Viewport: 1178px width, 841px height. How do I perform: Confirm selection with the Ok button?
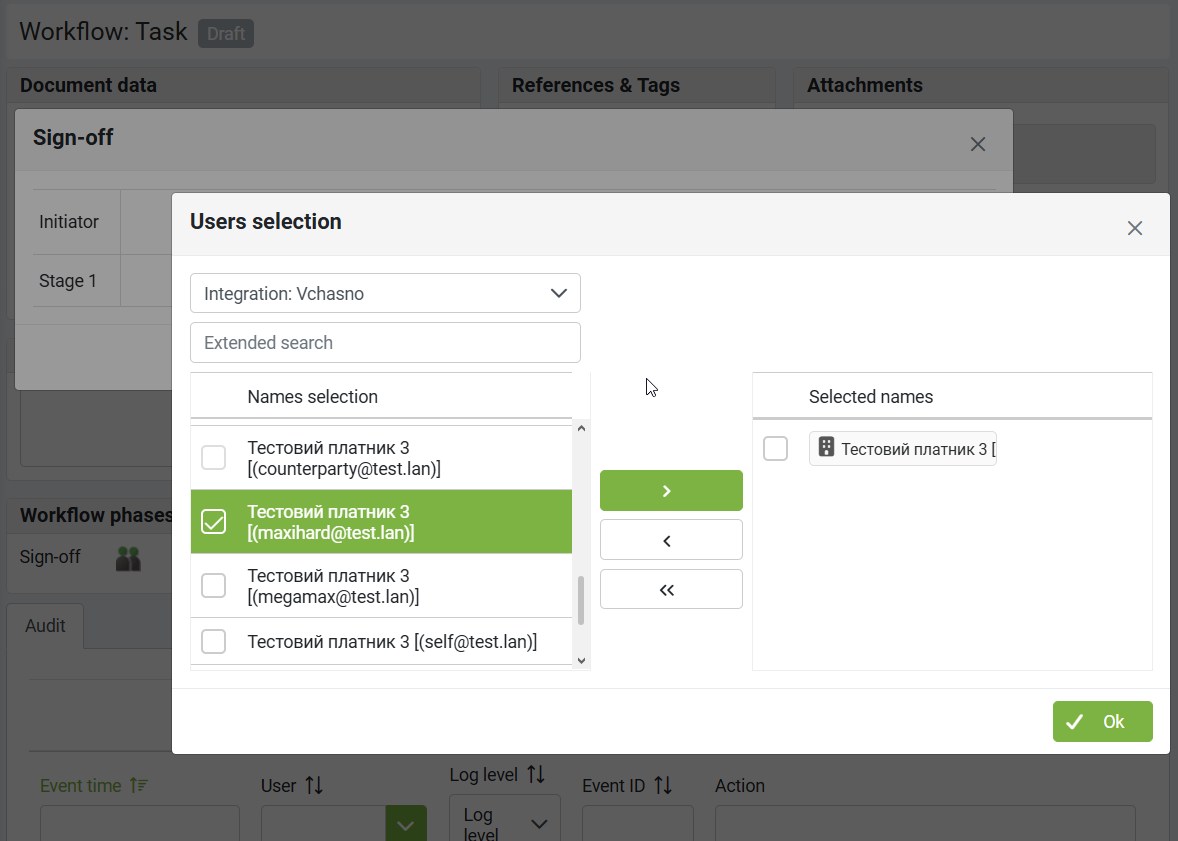tap(1102, 722)
